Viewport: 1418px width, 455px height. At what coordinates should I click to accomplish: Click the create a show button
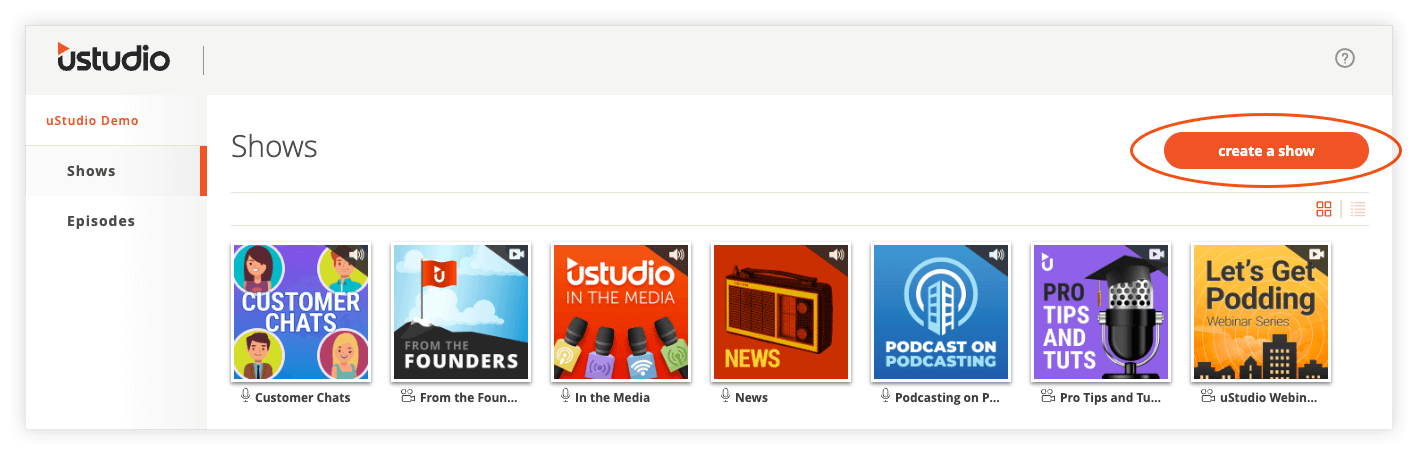tap(1266, 151)
